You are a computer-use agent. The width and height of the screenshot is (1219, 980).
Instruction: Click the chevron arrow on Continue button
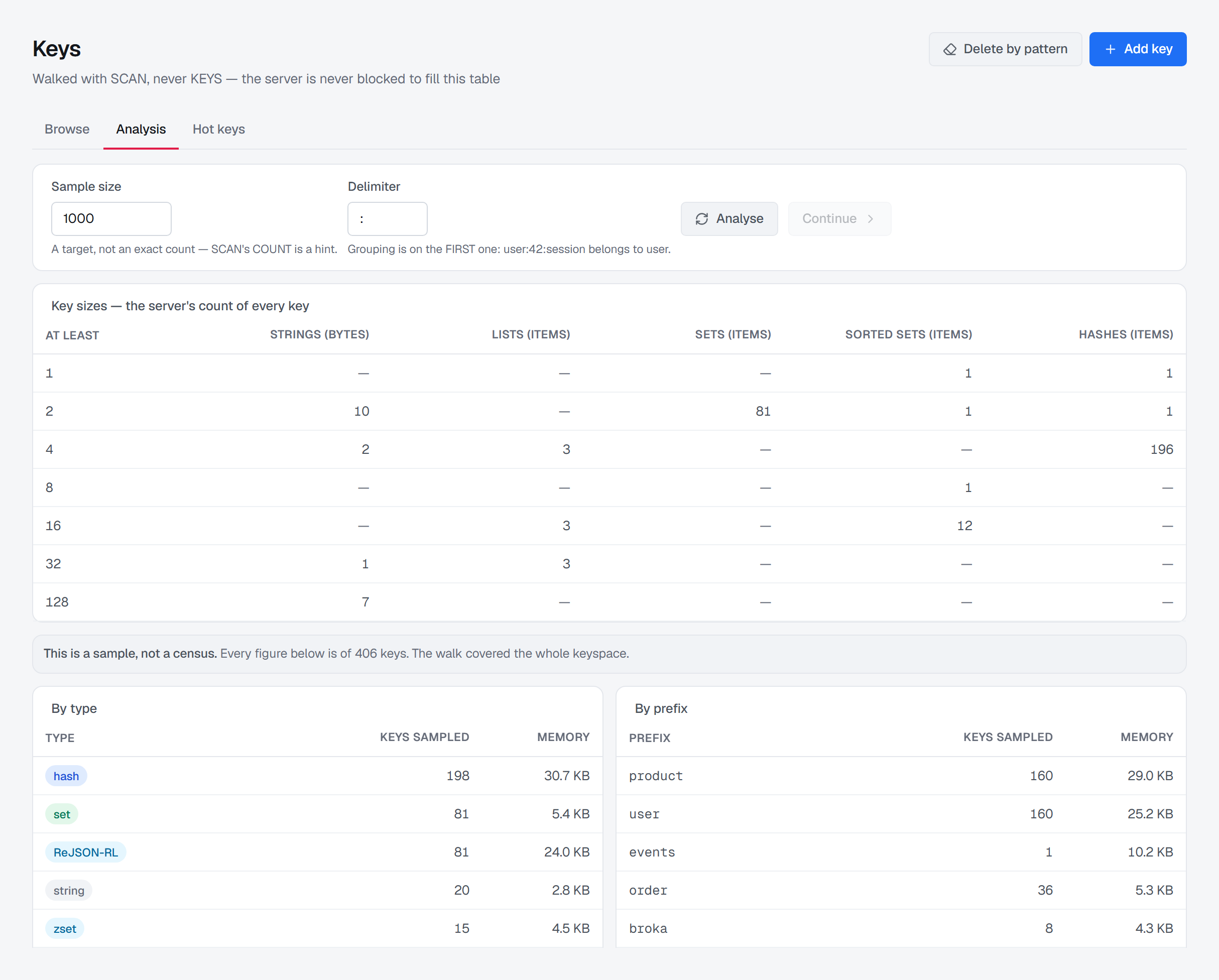coord(871,219)
